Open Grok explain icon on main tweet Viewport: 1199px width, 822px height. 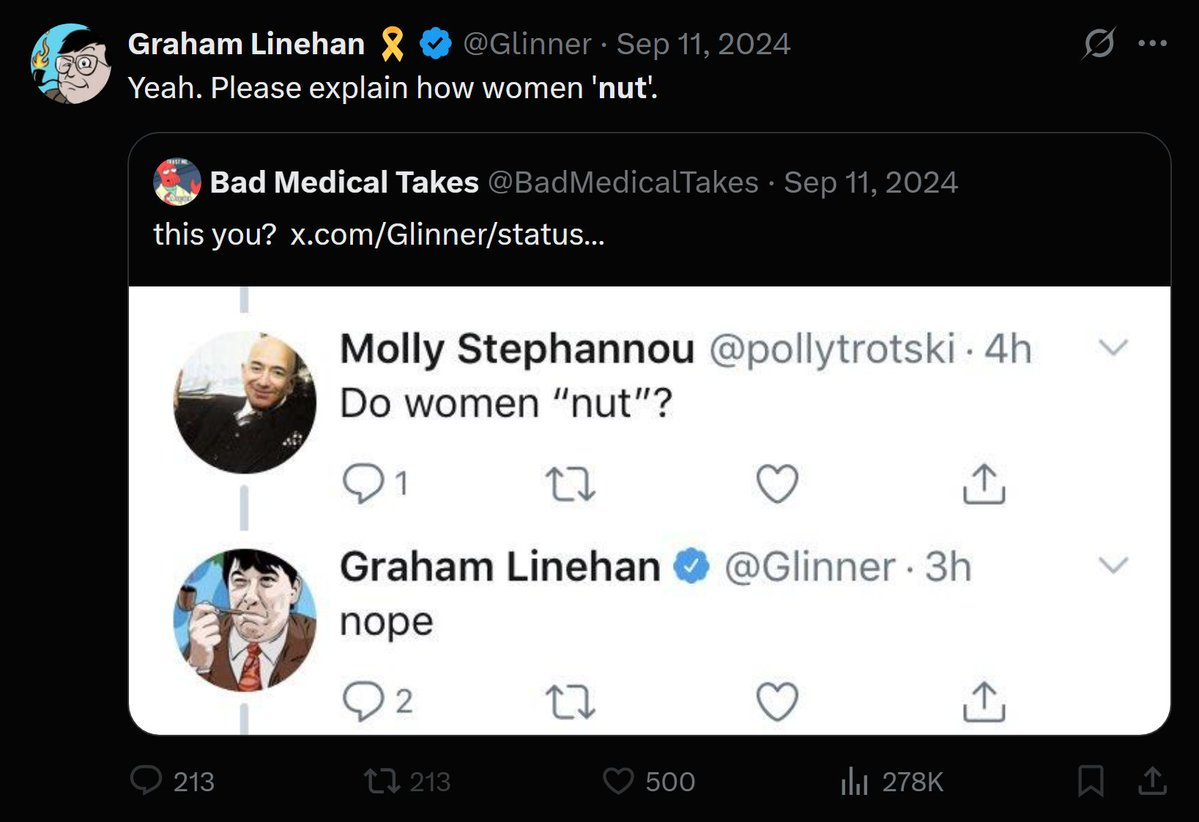point(1099,43)
